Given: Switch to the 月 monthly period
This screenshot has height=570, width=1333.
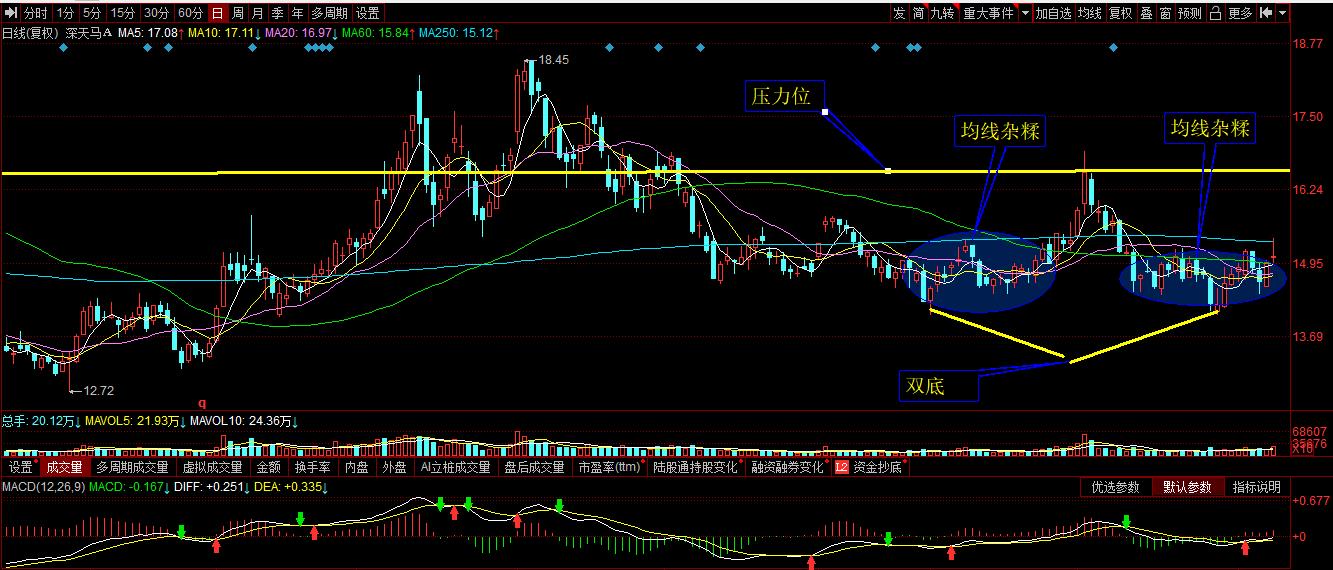Looking at the screenshot, I should [258, 13].
